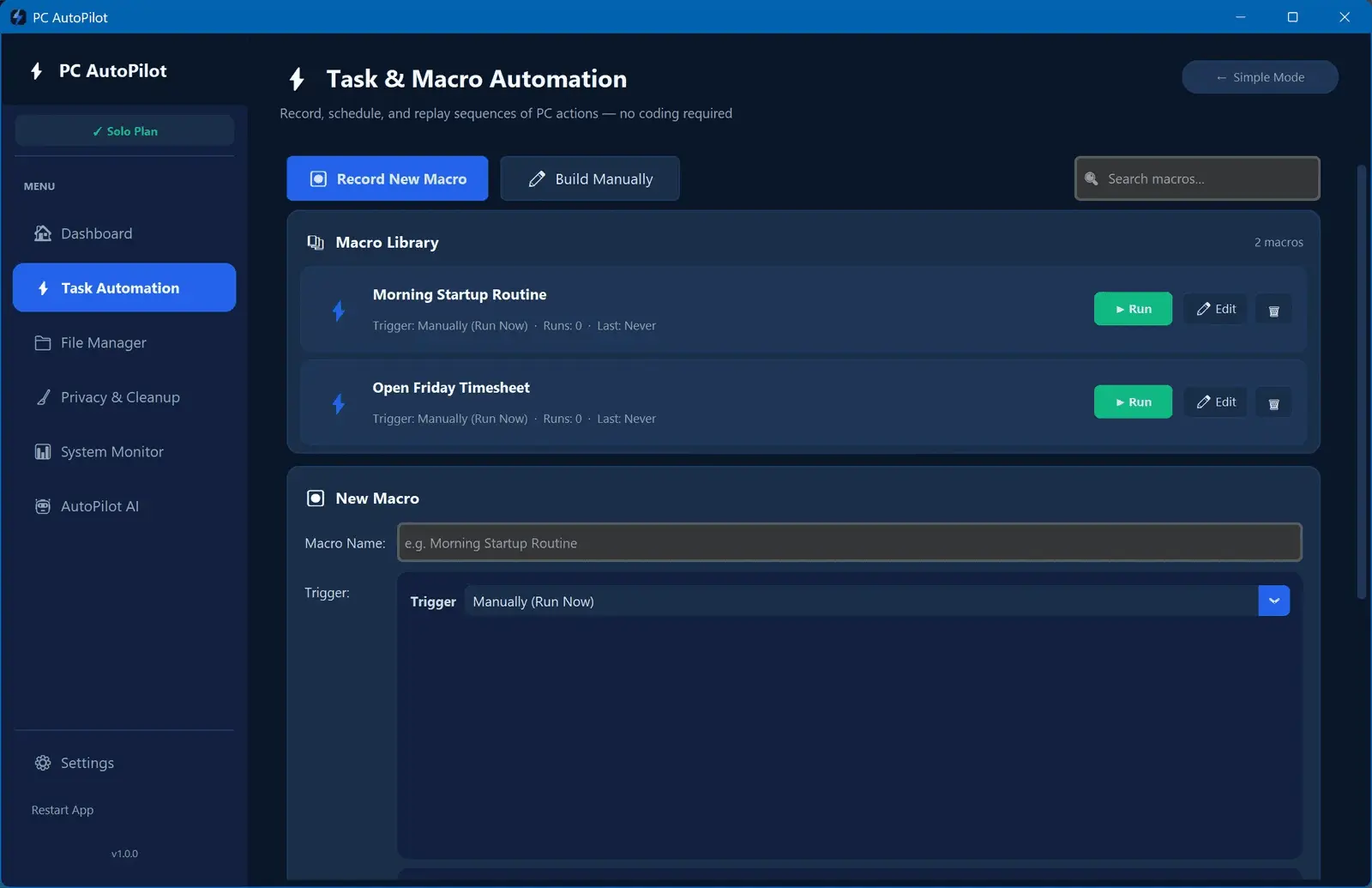Open System Monitor page
The height and width of the screenshot is (888, 1372).
coord(124,451)
